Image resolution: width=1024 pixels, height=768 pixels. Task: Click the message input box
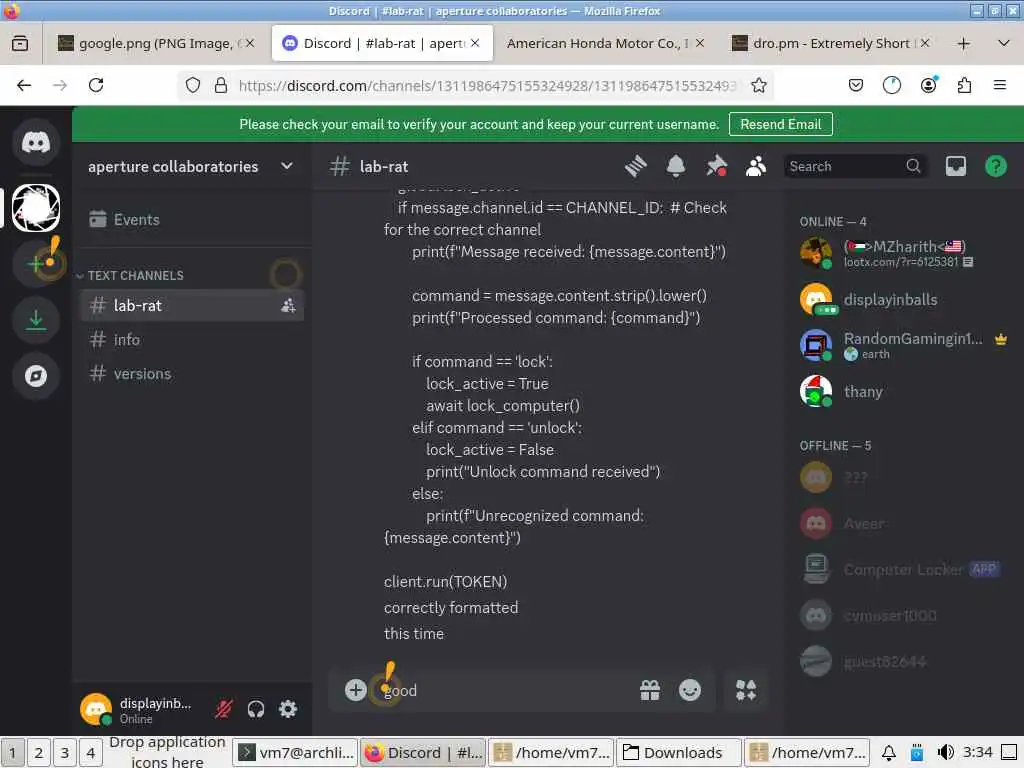click(x=505, y=690)
